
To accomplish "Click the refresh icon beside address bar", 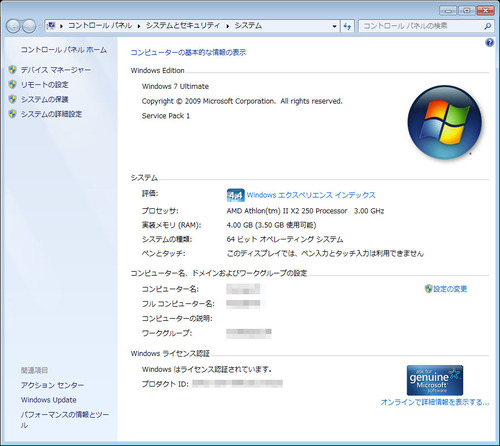I will (x=347, y=26).
